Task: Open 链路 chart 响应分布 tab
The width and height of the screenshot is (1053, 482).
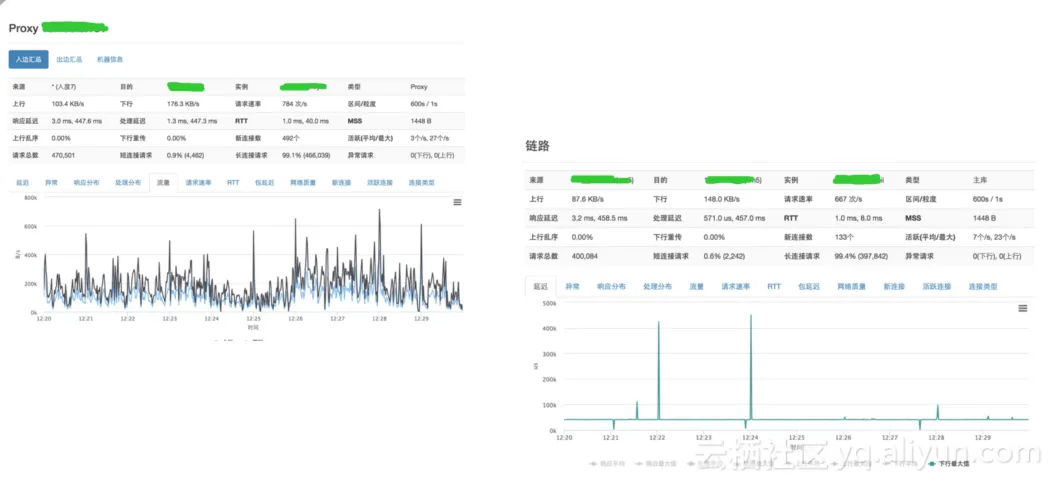Action: (x=611, y=286)
